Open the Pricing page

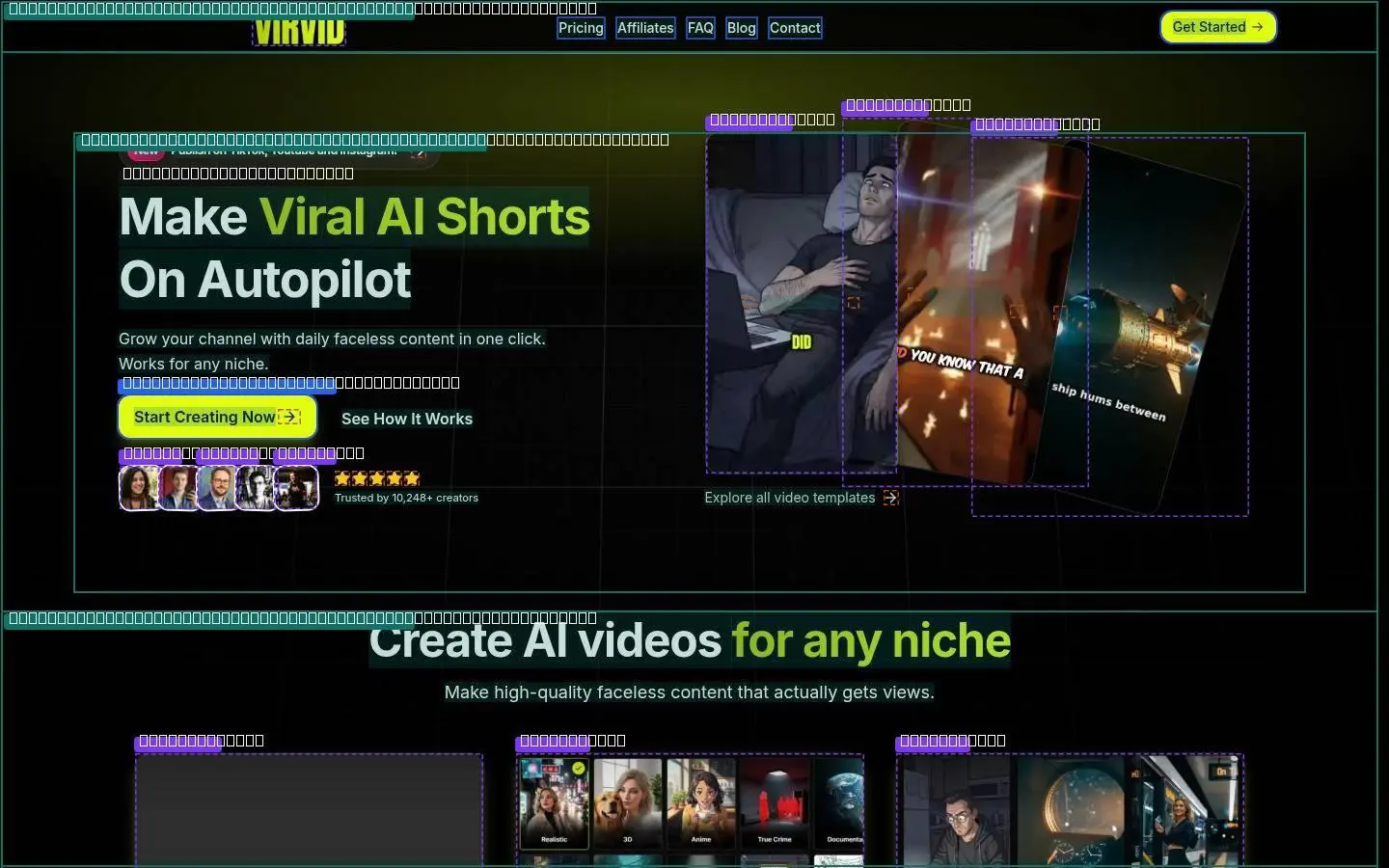click(x=581, y=28)
